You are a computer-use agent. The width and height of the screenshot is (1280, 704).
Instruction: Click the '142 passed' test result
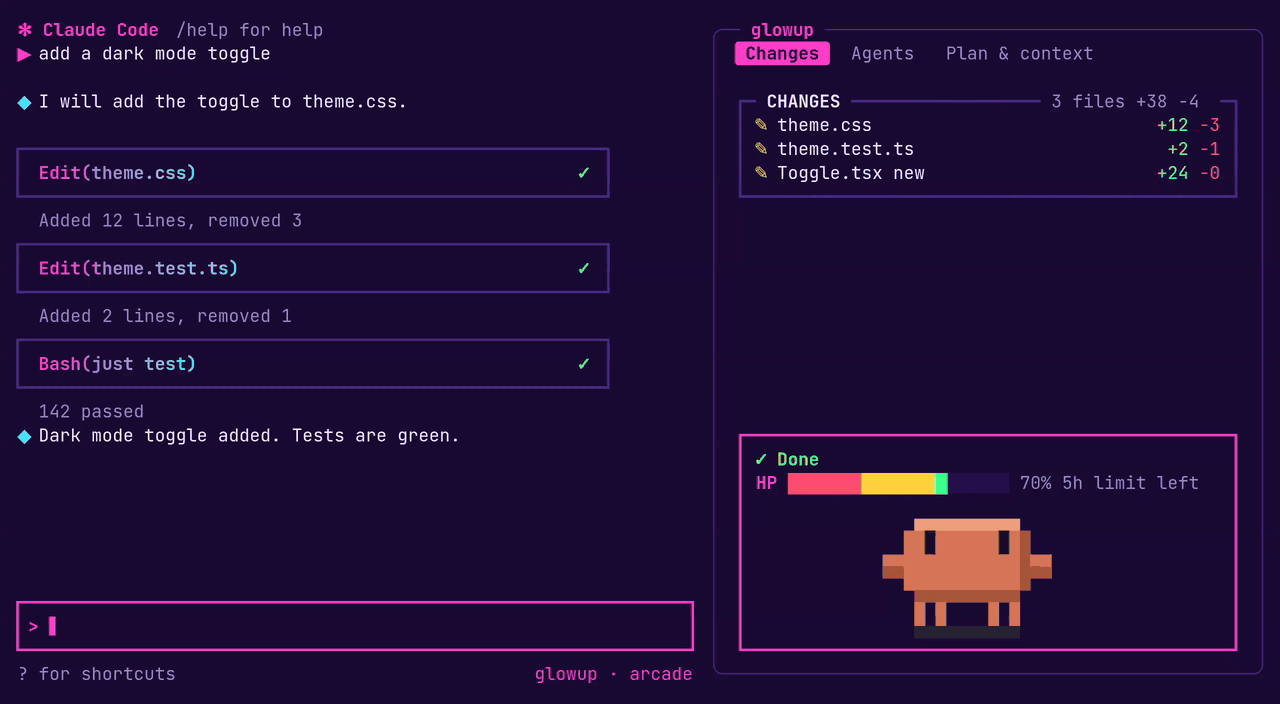coord(91,412)
